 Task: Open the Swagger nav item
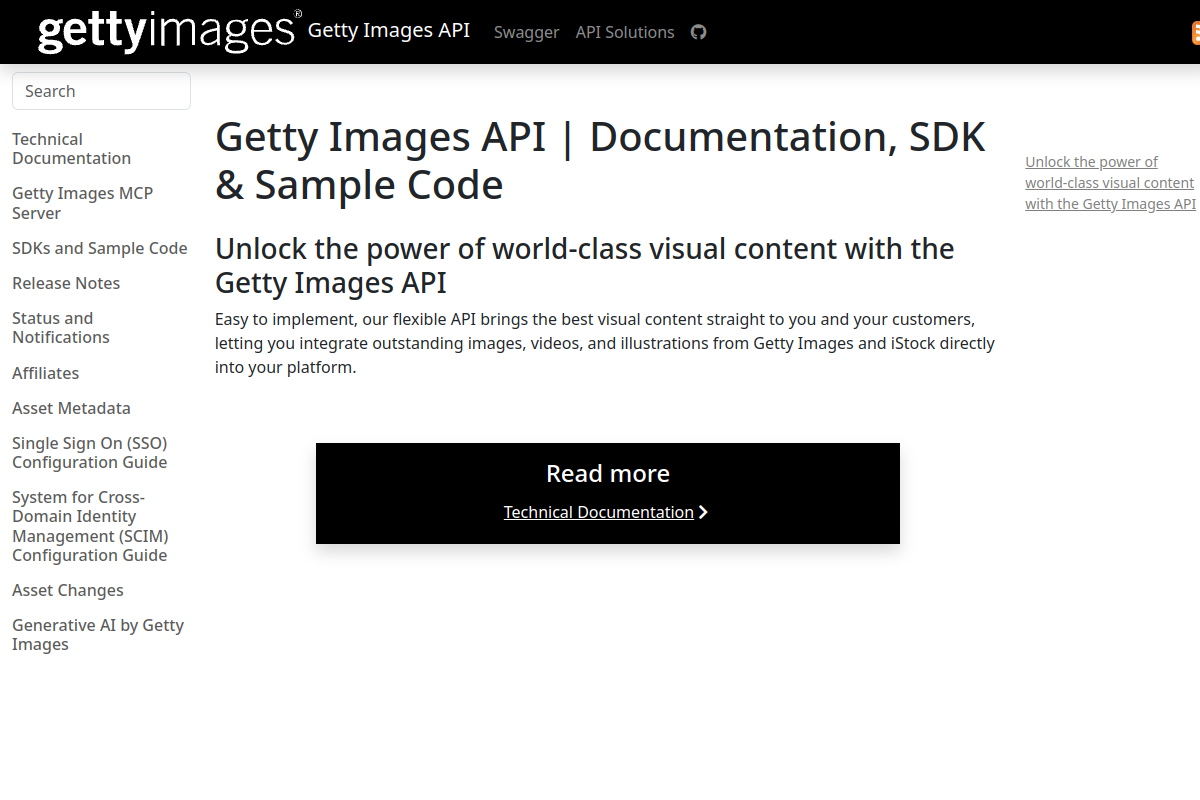tap(526, 32)
